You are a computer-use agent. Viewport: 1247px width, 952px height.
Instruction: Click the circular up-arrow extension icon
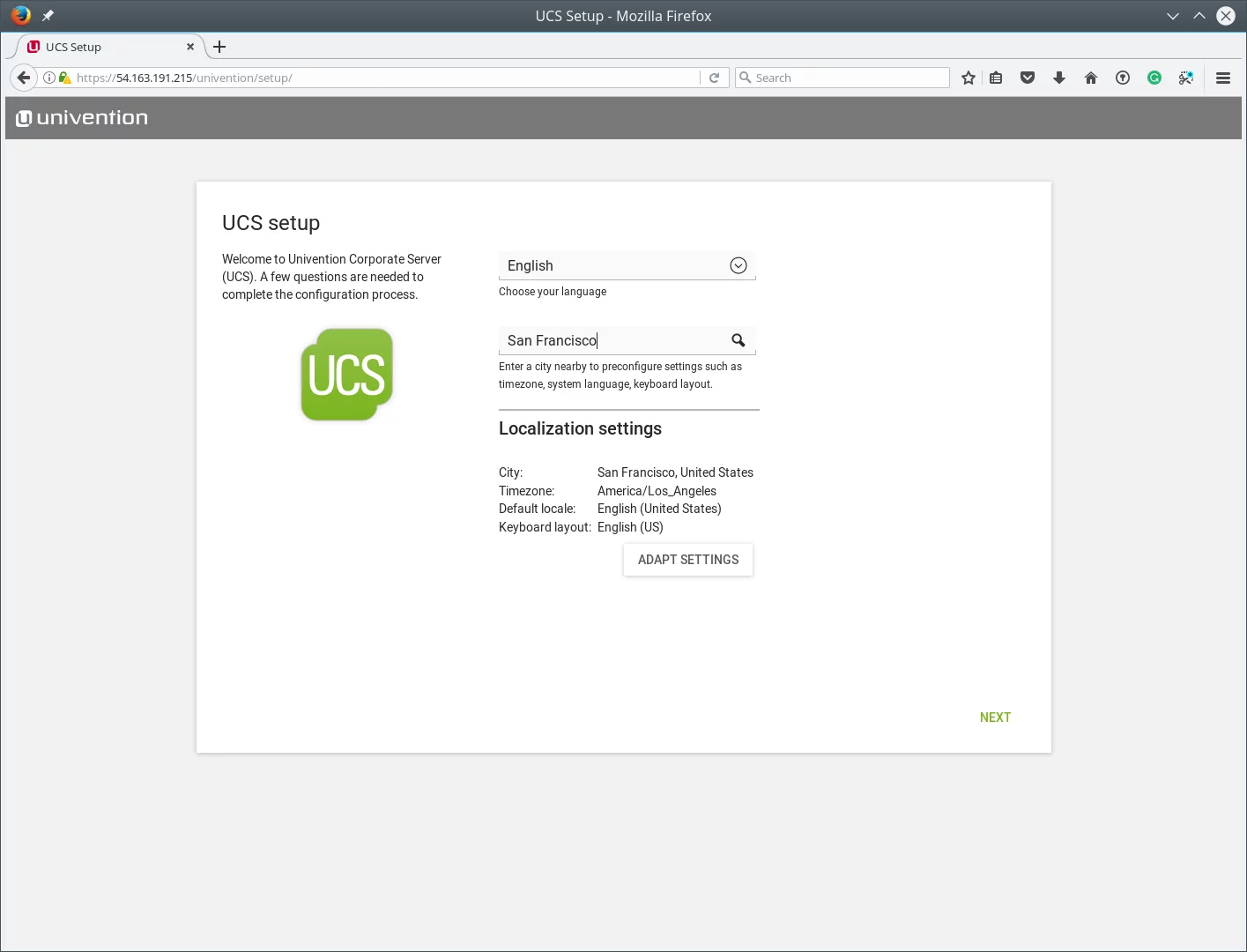[x=1123, y=78]
